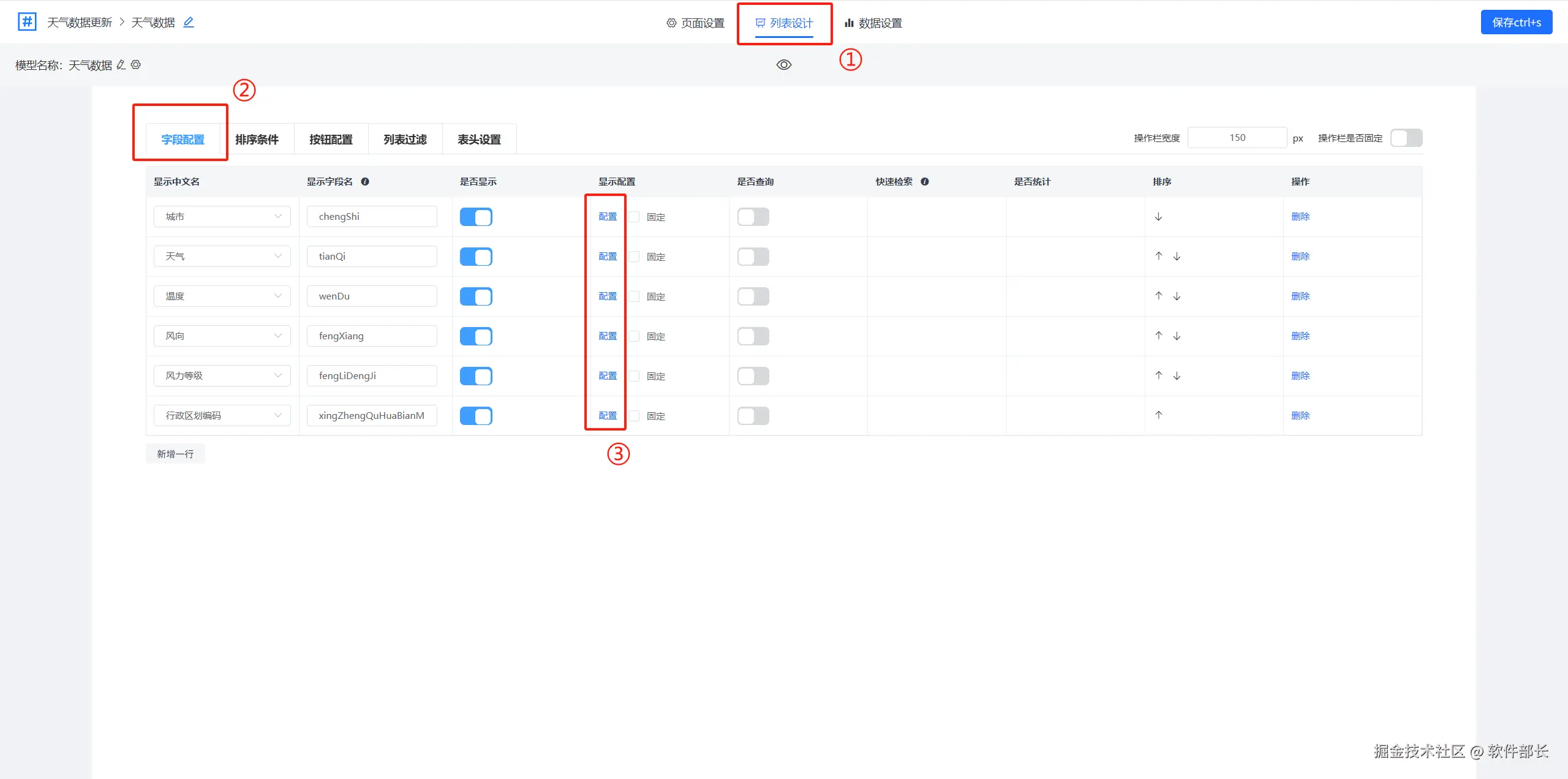This screenshot has height=779, width=1568.
Task: Open the 按钮配置 tab
Action: pos(331,140)
